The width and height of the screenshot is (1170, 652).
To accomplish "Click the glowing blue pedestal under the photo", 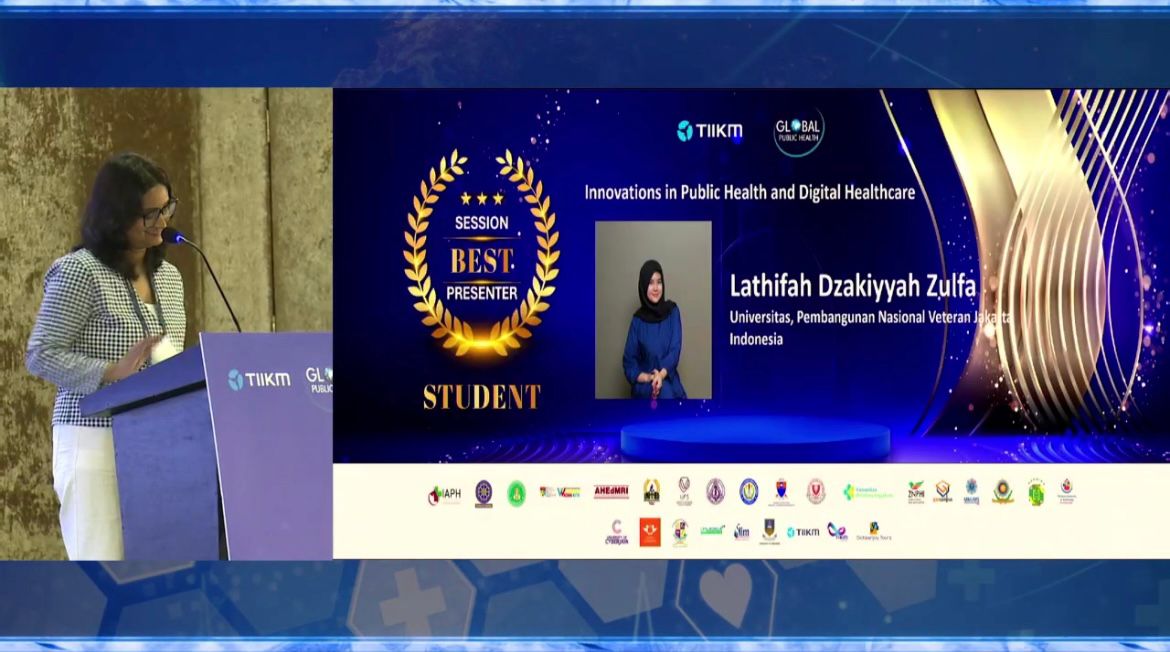I will coord(755,439).
